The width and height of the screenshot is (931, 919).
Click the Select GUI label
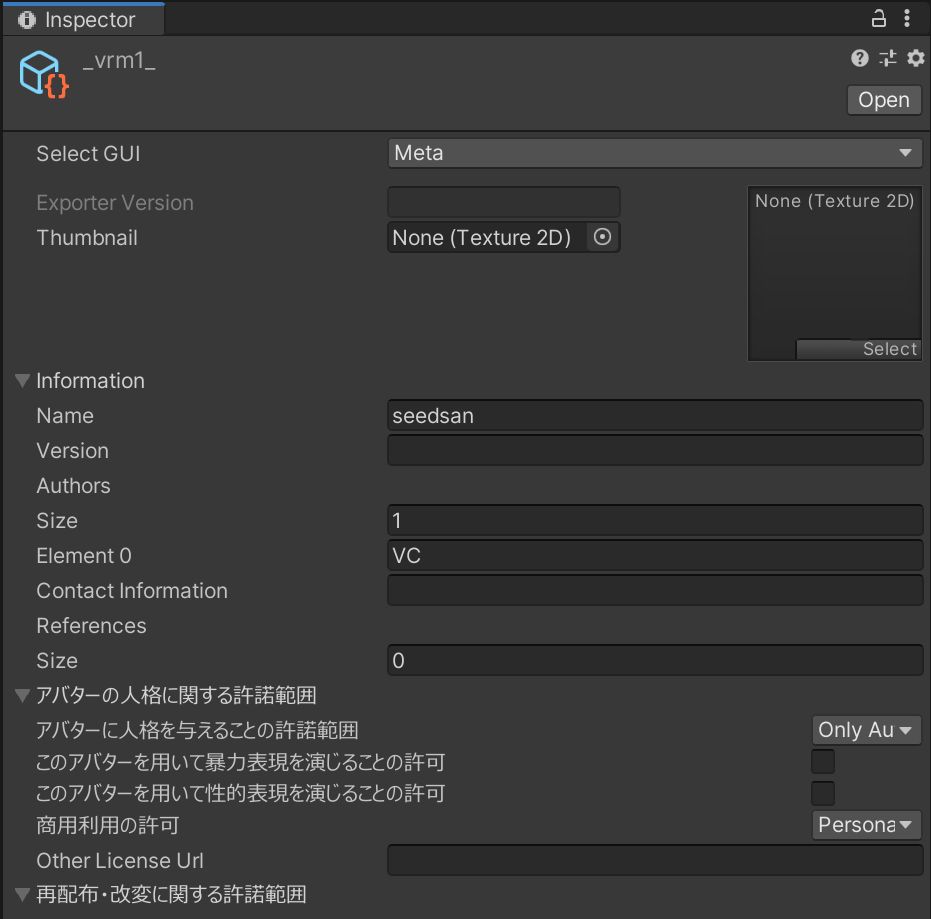[88, 154]
